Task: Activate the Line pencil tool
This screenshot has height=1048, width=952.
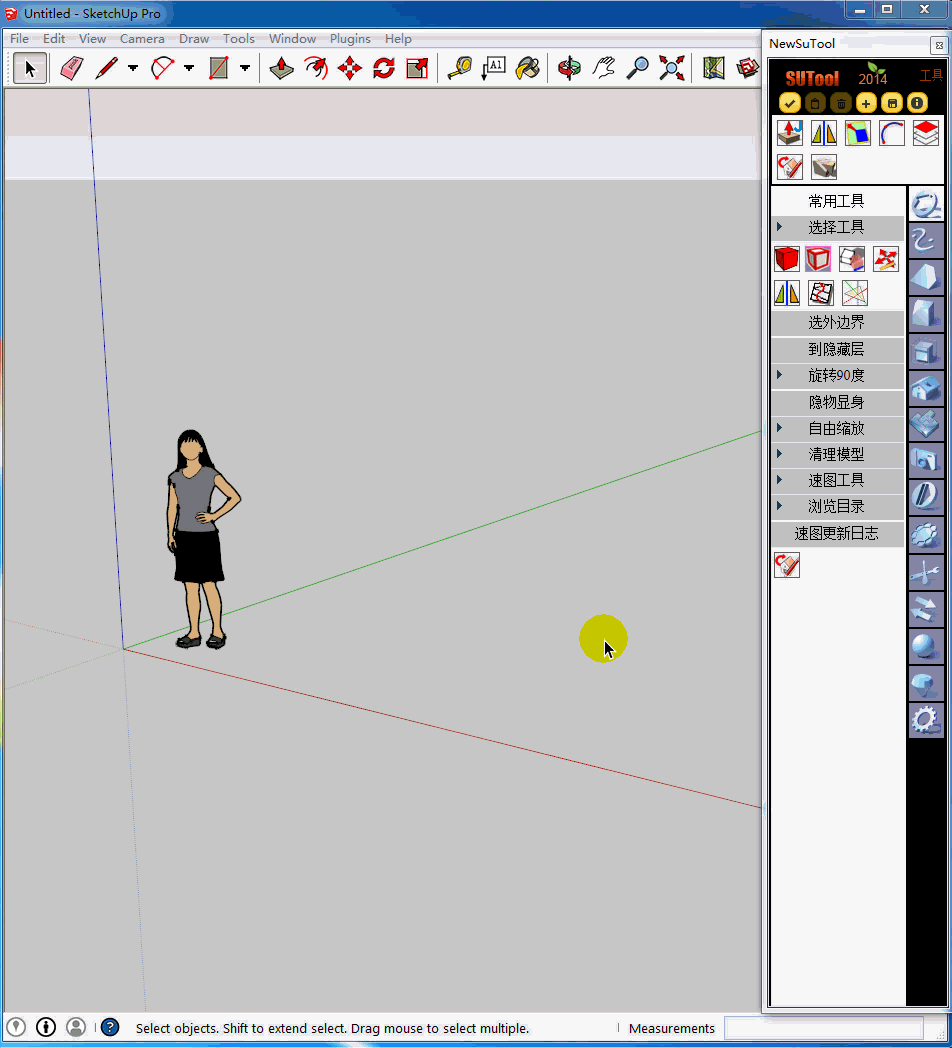Action: point(106,68)
